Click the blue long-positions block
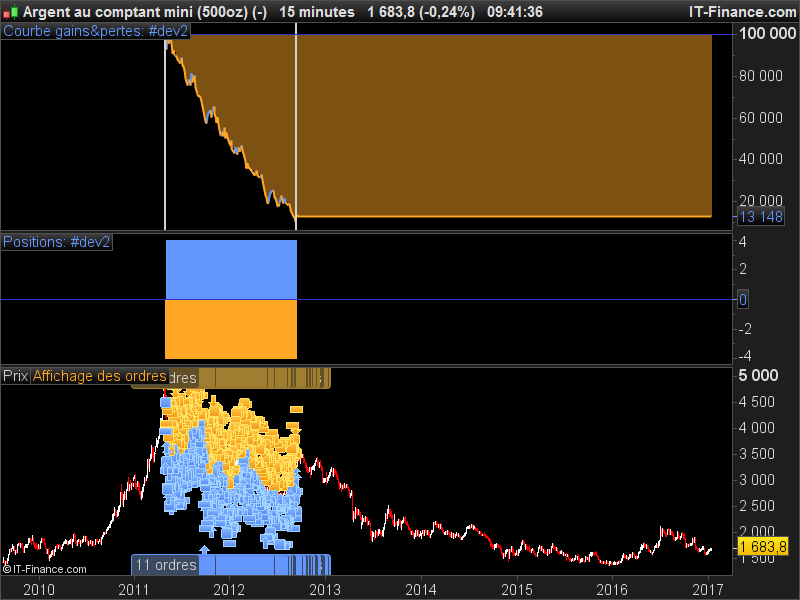This screenshot has width=800, height=600. point(231,269)
